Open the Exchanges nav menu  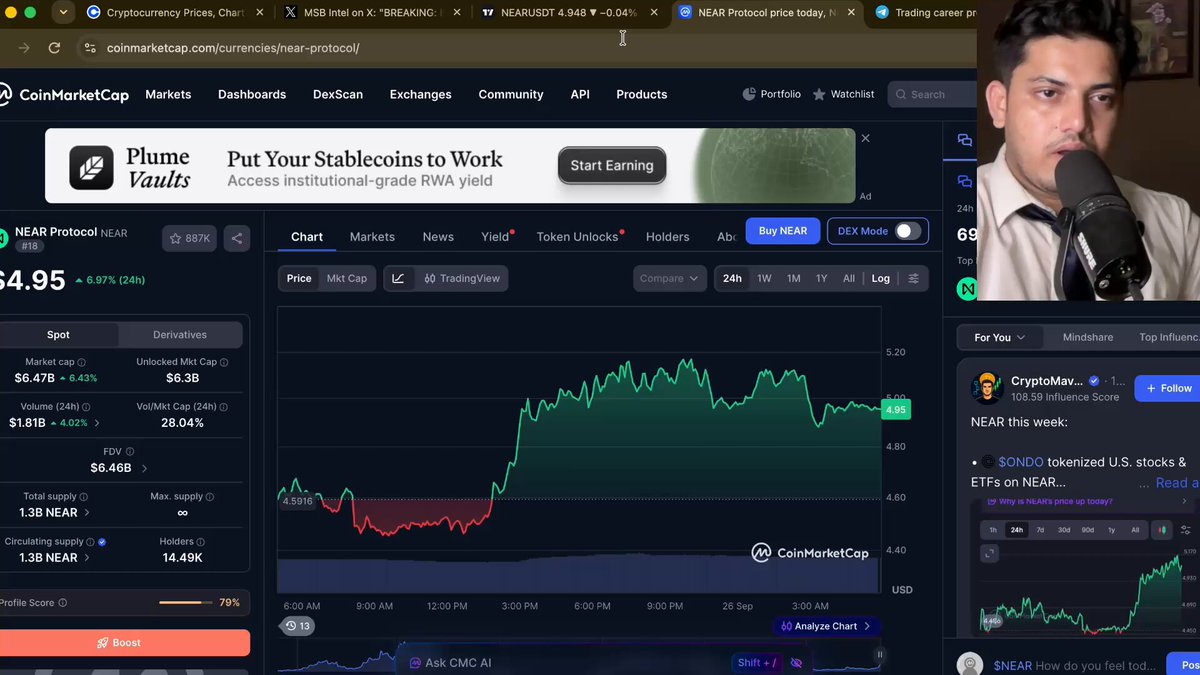coord(420,95)
